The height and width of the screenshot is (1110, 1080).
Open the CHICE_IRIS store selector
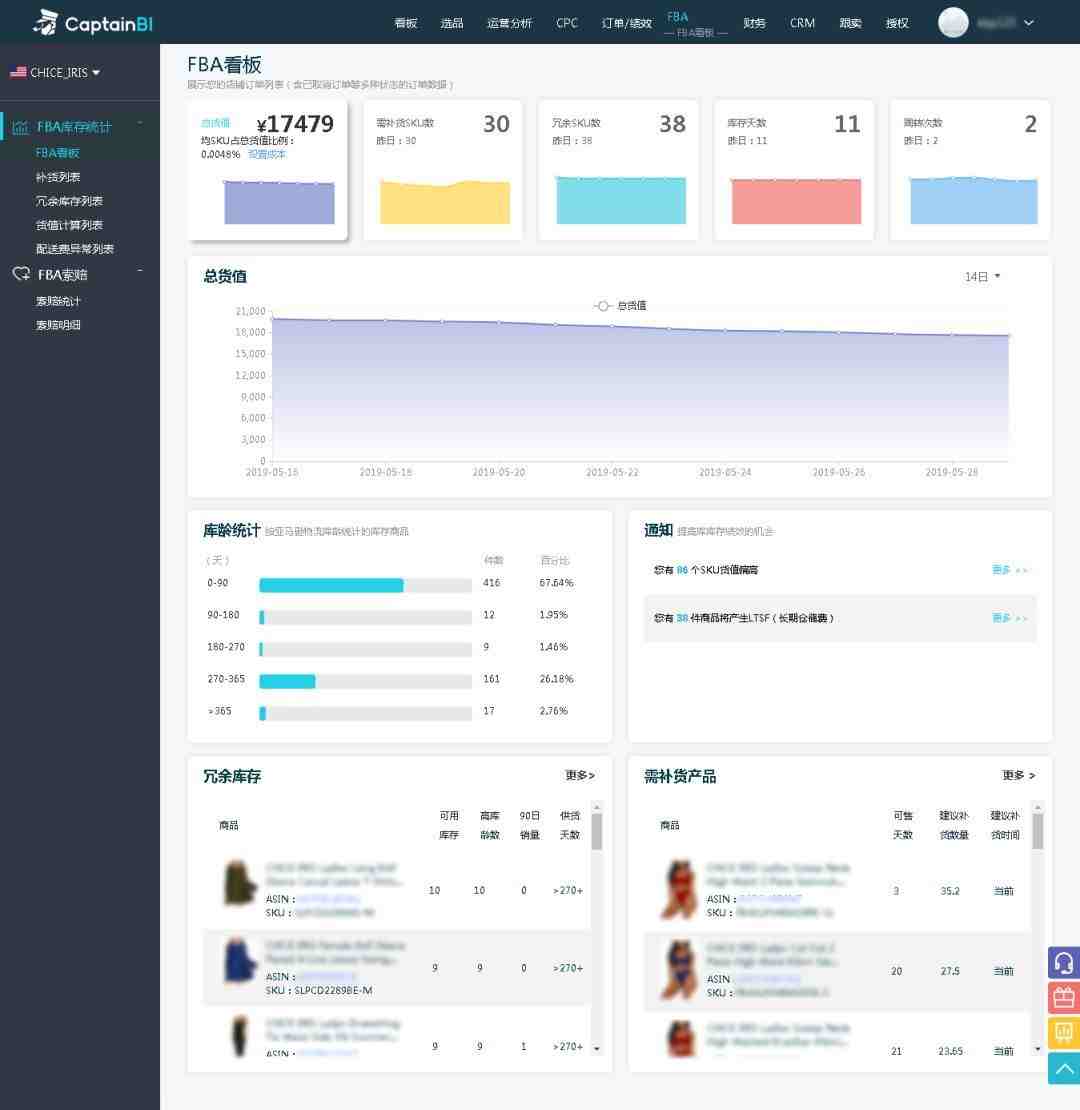[55, 72]
